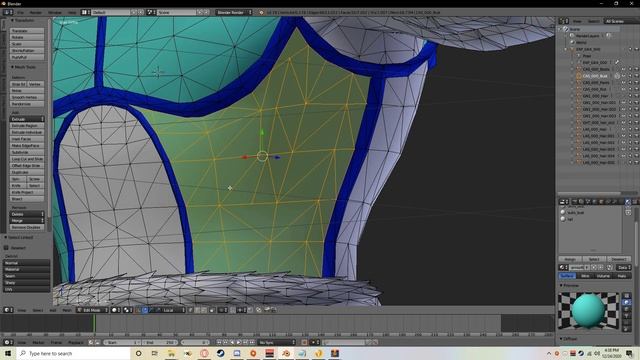Image resolution: width=640 pixels, height=360 pixels.
Task: Toggle visibility eye for the selected Bust object
Action: (x=623, y=76)
